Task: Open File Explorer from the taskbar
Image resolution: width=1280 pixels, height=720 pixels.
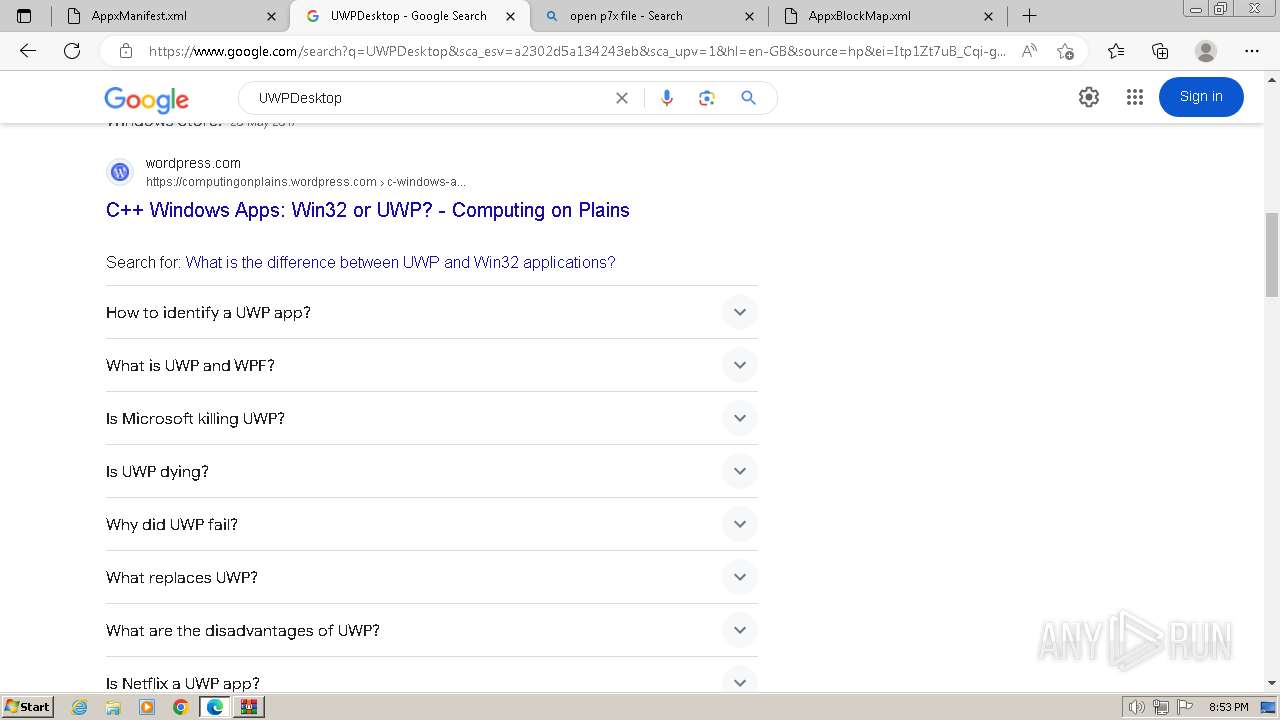Action: 113,707
